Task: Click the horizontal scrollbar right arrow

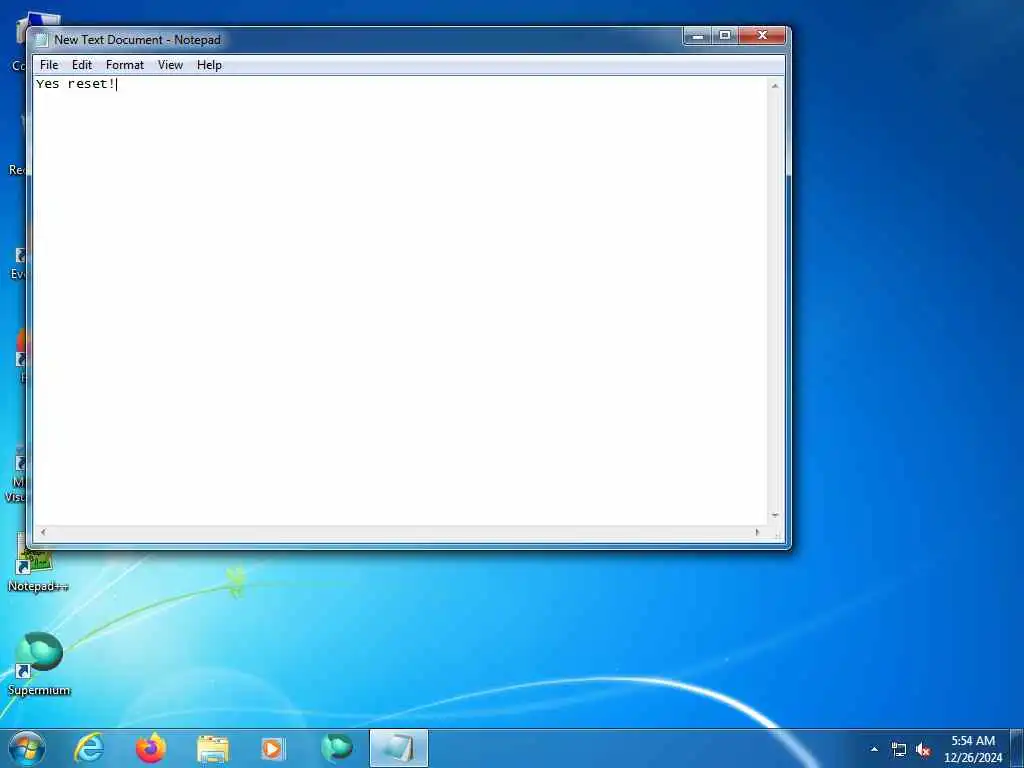Action: 758,532
